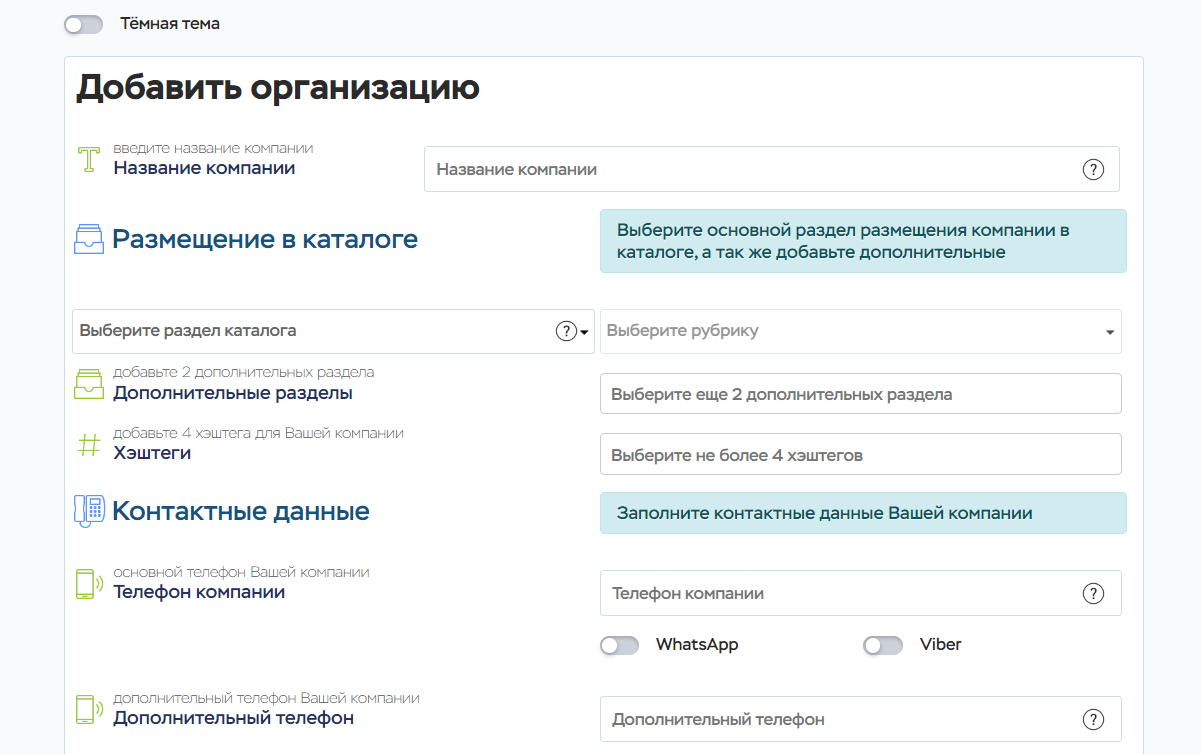This screenshot has width=1201, height=754.
Task: Click help icon in Телефон компании field
Action: [x=1093, y=594]
